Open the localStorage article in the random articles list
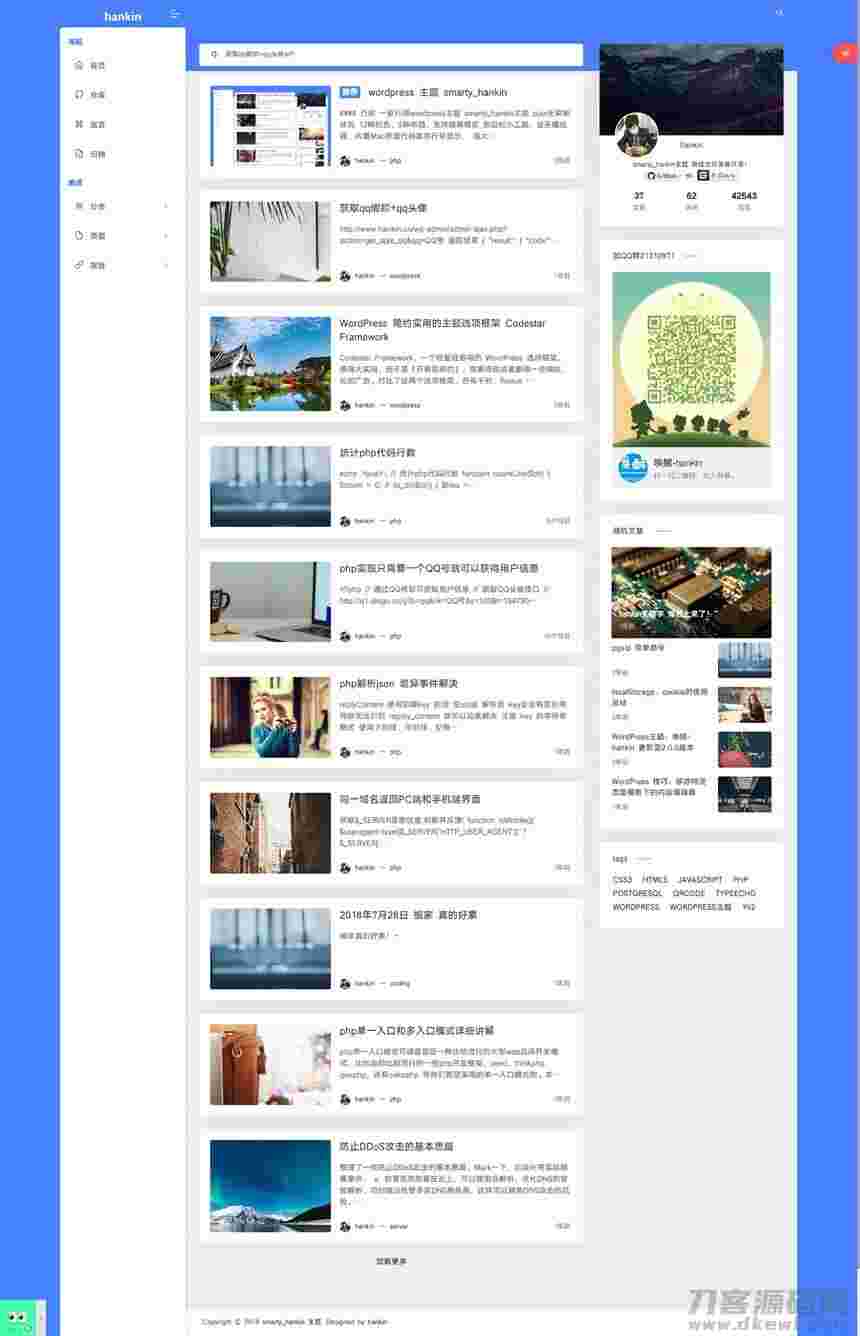This screenshot has height=1336, width=860. [660, 696]
